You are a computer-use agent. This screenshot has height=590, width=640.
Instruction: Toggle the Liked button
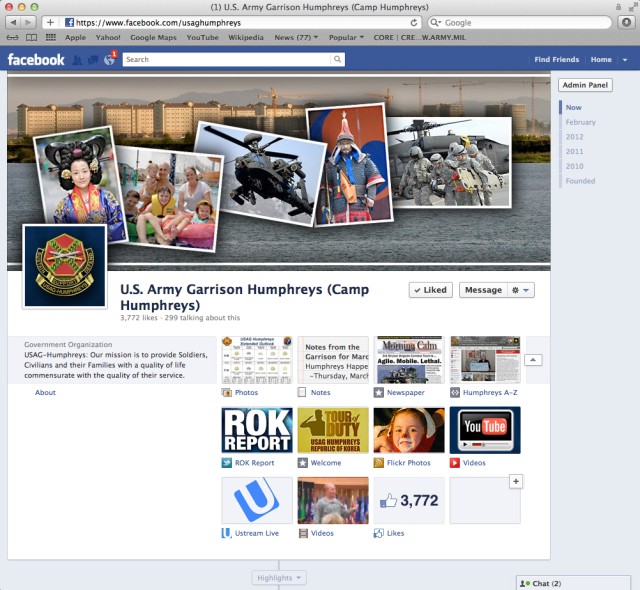click(x=431, y=290)
